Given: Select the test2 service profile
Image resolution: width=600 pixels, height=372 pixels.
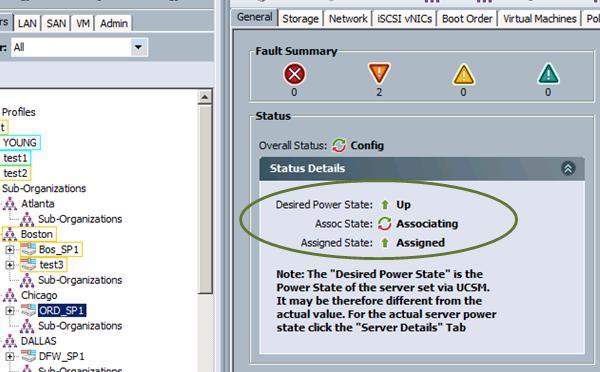Looking at the screenshot, I should tap(15, 173).
